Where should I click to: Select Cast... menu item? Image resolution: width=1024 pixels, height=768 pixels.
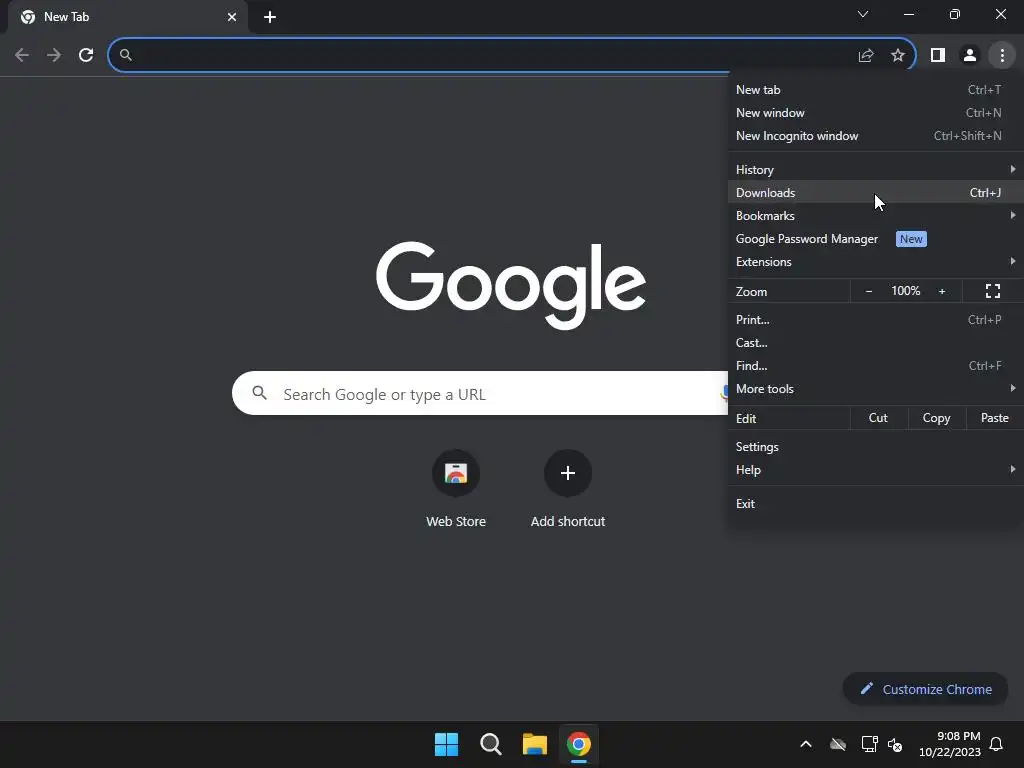(x=875, y=343)
